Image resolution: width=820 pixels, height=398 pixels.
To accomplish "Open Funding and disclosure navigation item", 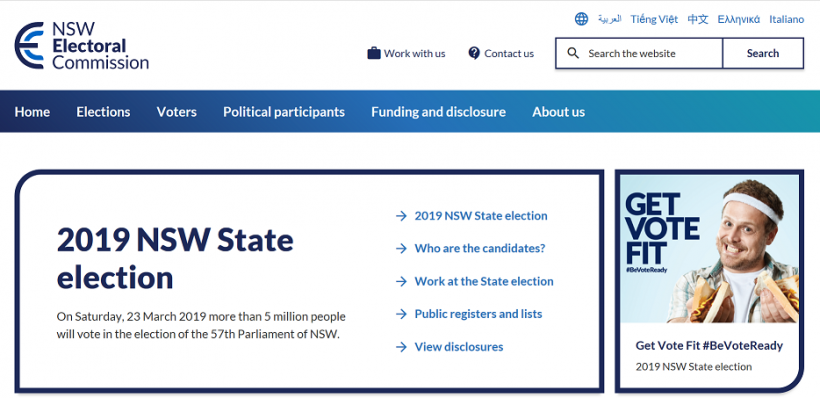I will 438,112.
